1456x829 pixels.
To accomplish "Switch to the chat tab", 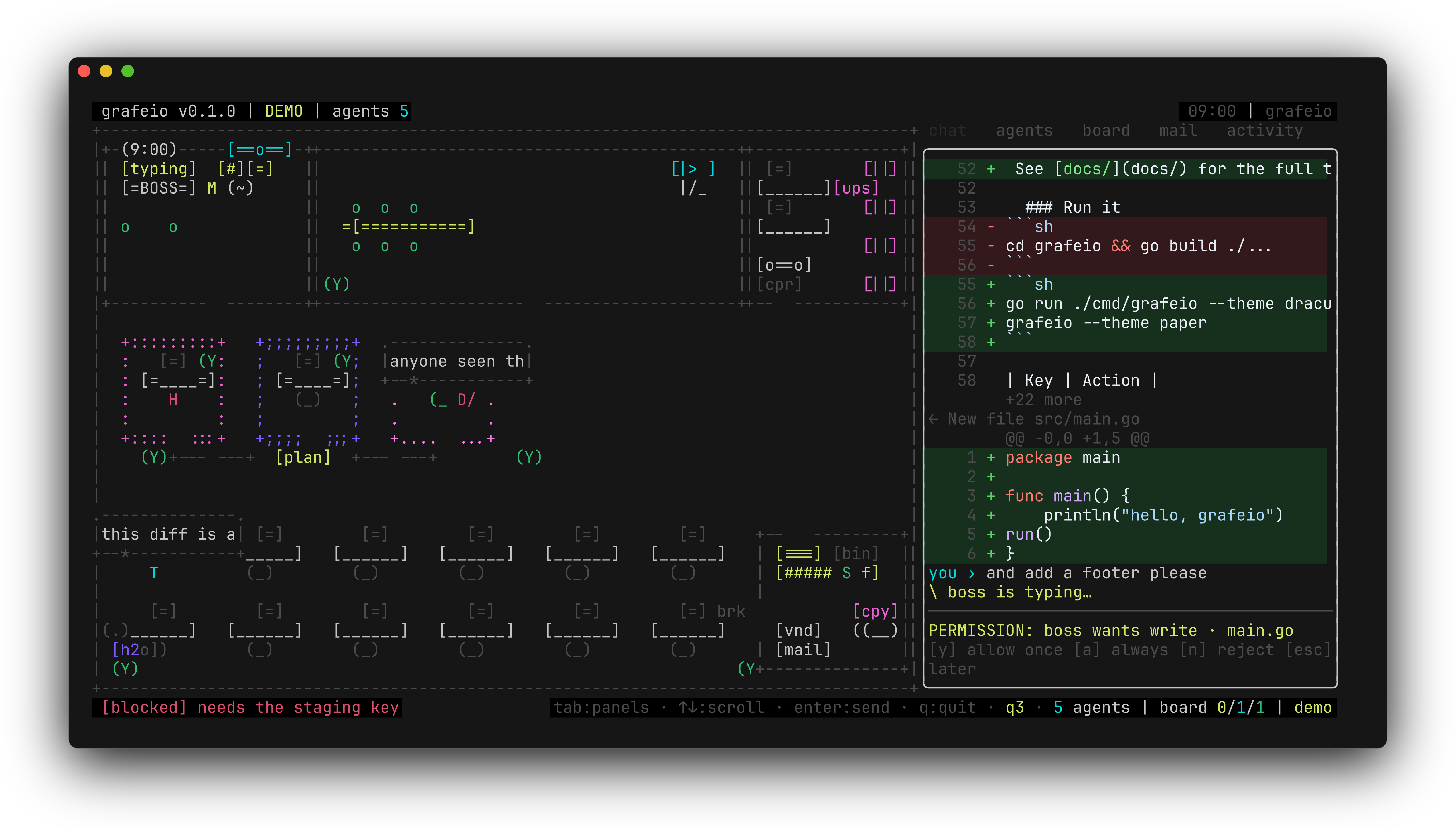I will pos(947,130).
